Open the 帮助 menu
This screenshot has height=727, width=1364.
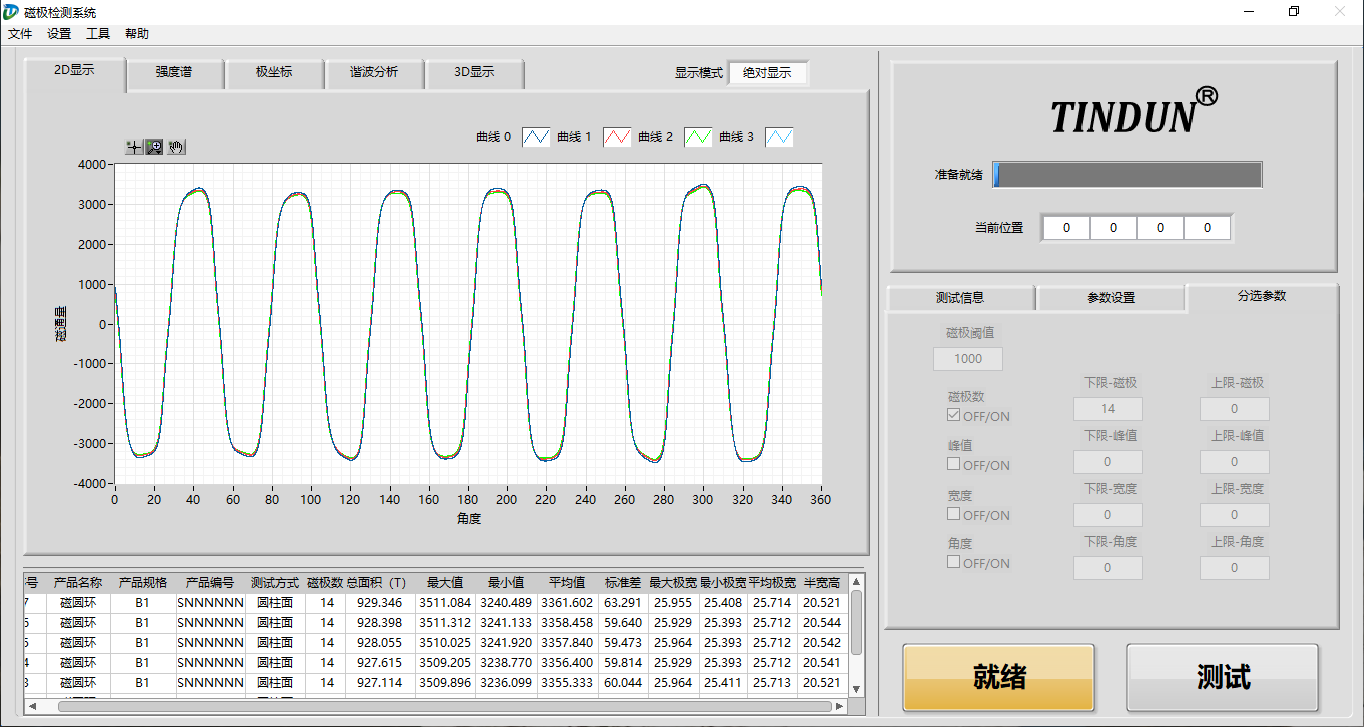[137, 33]
